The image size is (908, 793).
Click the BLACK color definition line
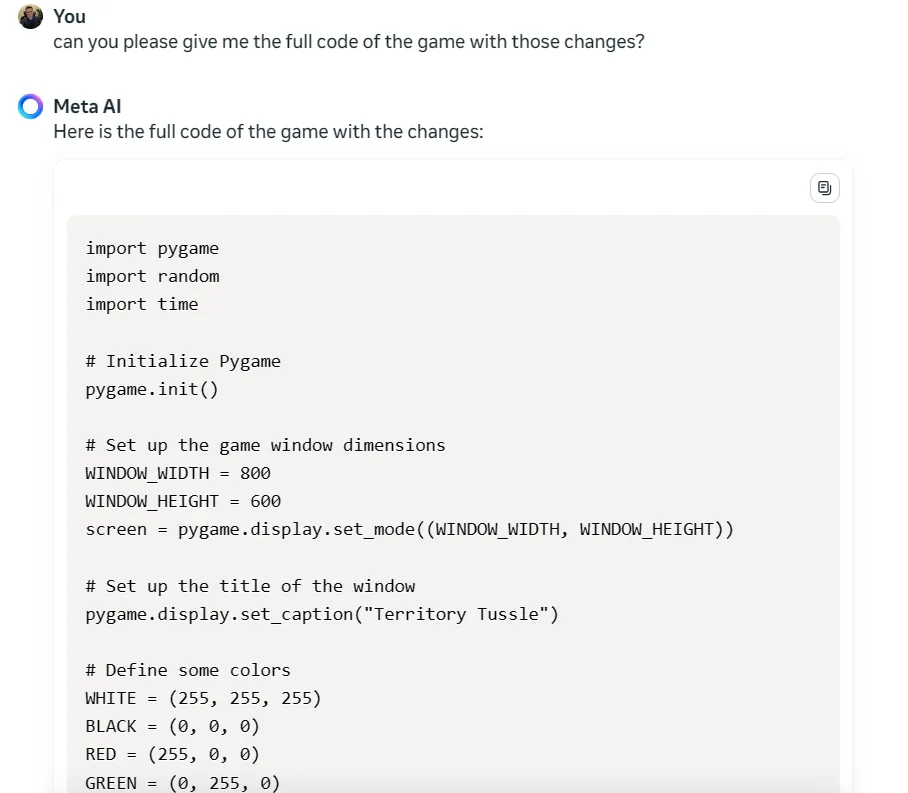click(x=172, y=726)
